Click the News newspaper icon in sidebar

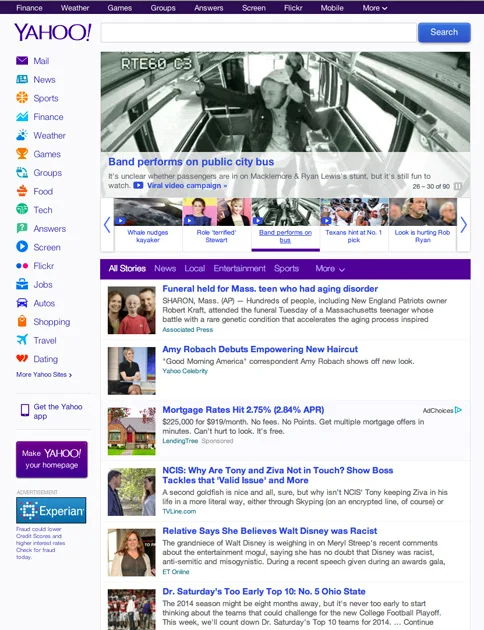pos(22,79)
